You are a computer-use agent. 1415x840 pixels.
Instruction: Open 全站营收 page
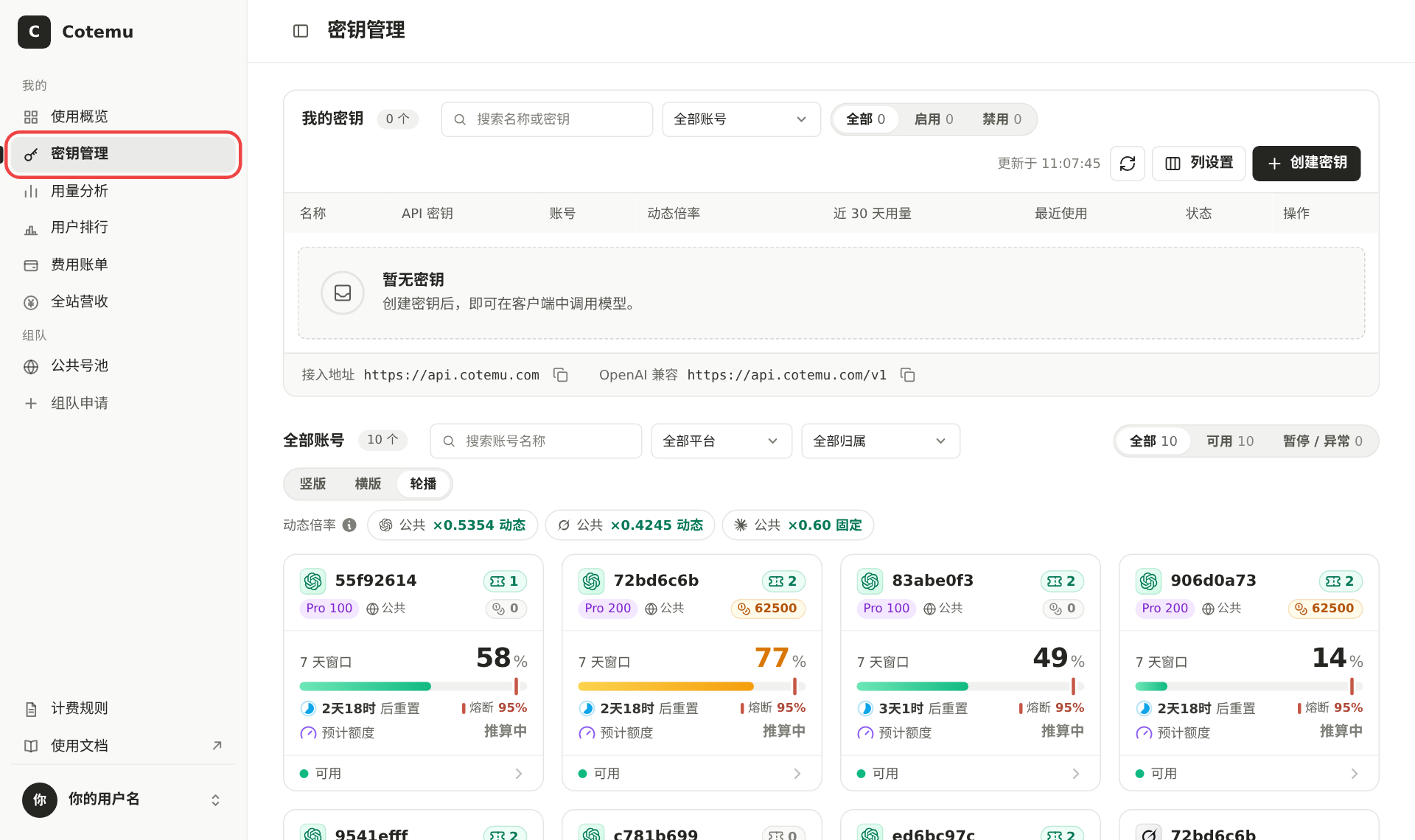[x=122, y=302]
